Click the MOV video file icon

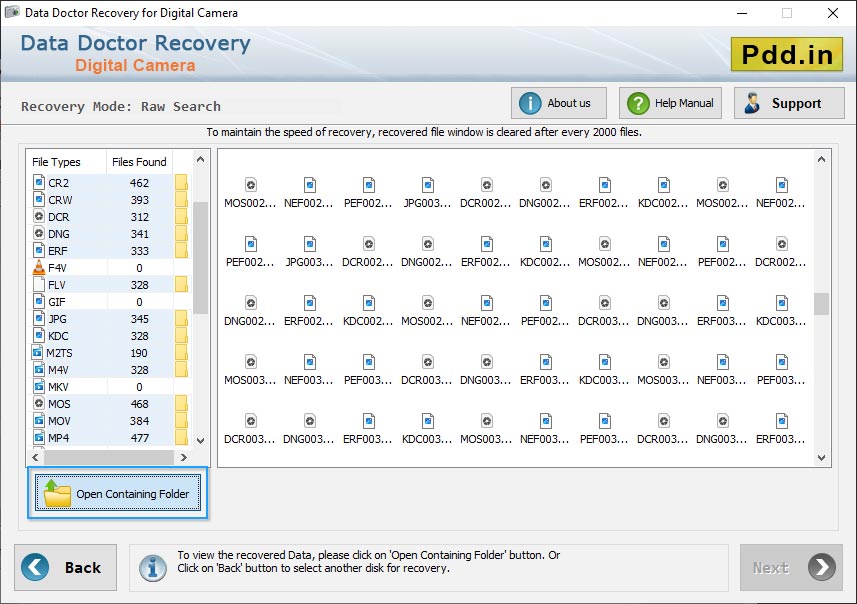[39, 420]
